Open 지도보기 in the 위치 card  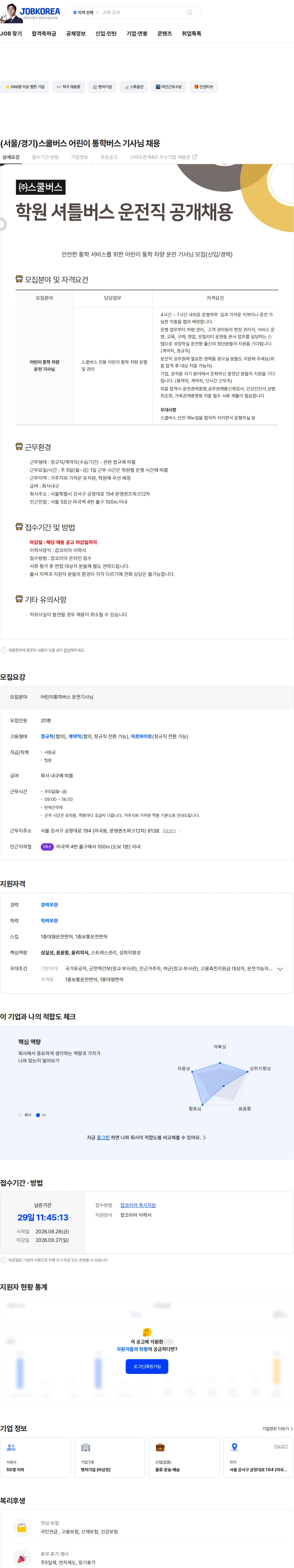pos(281,1446)
